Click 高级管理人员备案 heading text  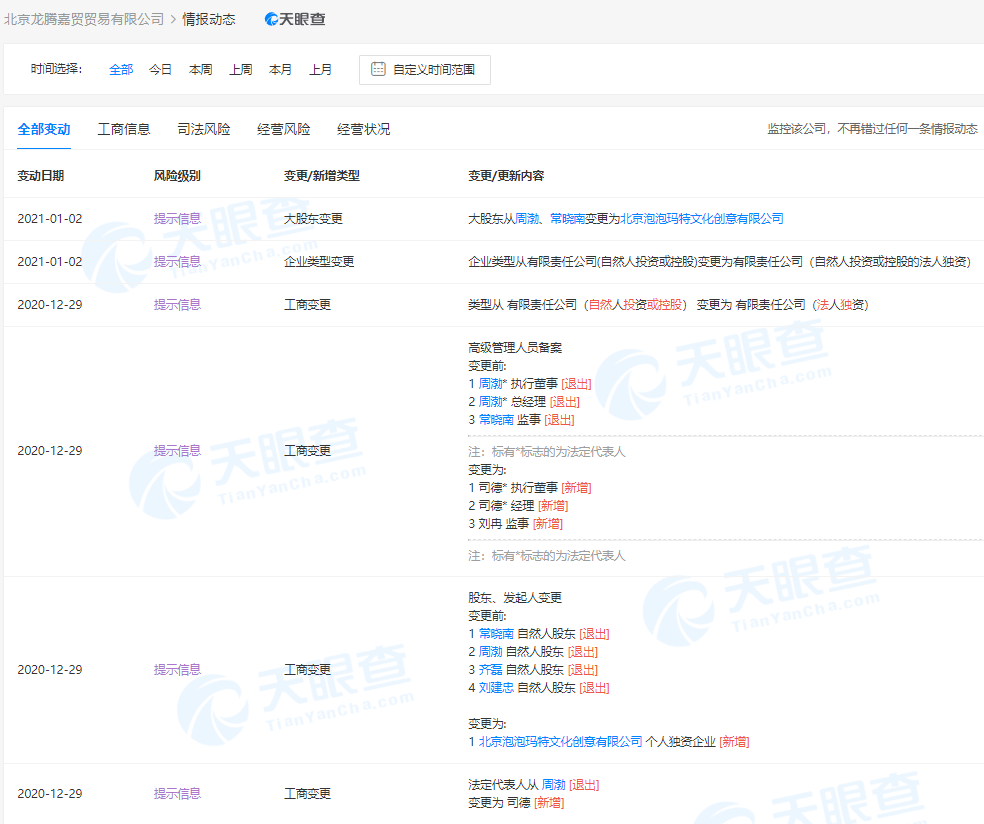click(x=515, y=348)
